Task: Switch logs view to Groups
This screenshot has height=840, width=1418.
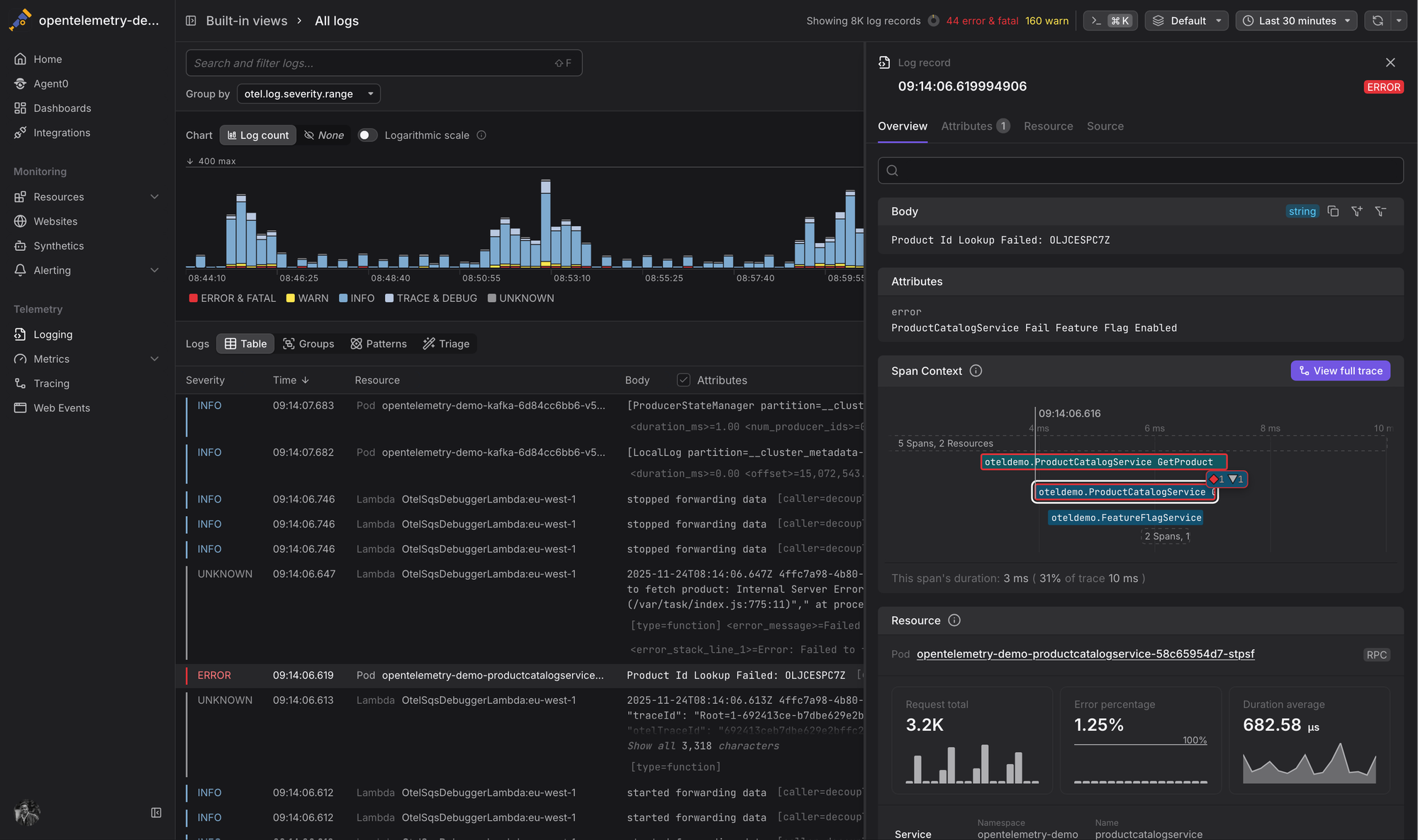Action: [x=308, y=343]
